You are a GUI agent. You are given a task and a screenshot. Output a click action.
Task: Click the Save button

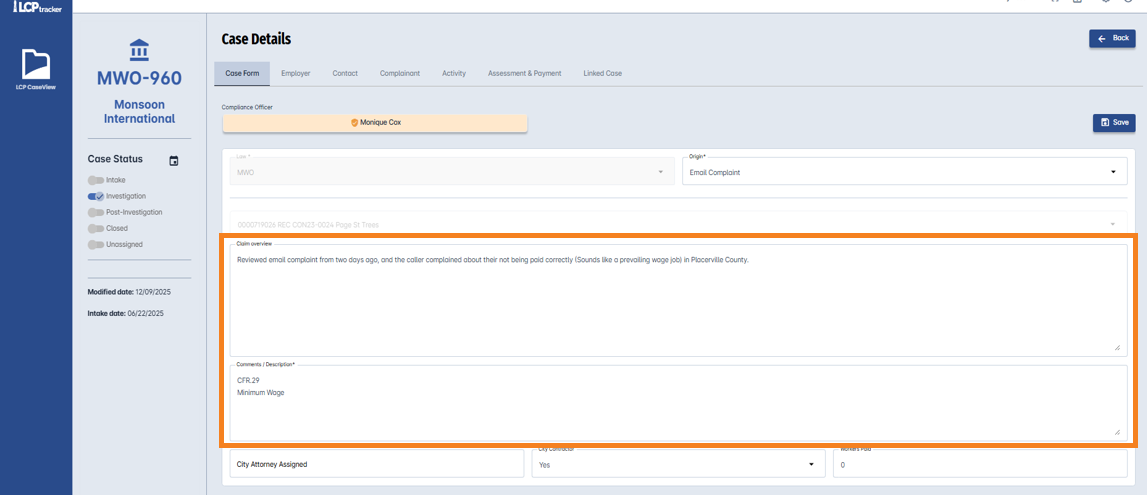(1114, 123)
